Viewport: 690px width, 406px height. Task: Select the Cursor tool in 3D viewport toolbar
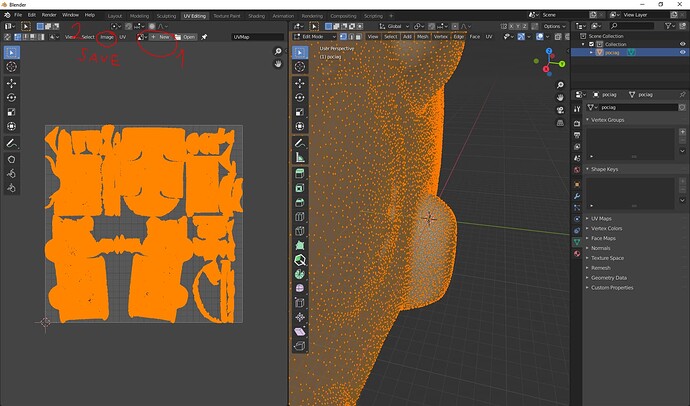click(x=300, y=67)
